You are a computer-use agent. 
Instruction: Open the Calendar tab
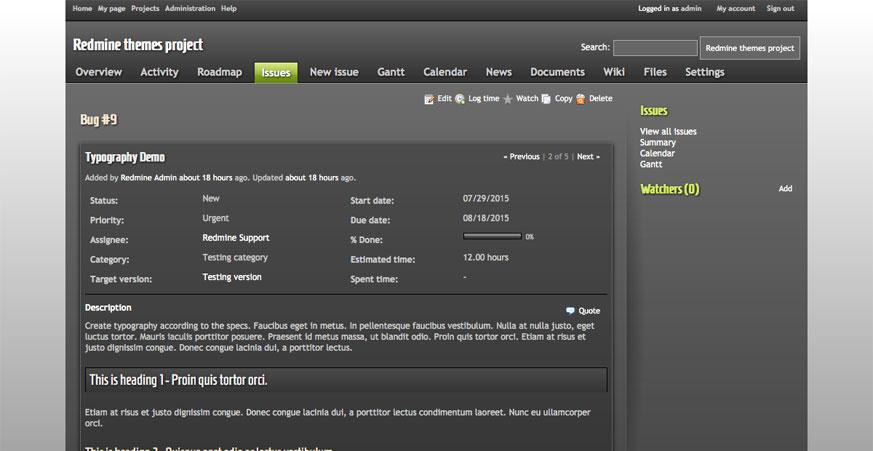(x=445, y=72)
